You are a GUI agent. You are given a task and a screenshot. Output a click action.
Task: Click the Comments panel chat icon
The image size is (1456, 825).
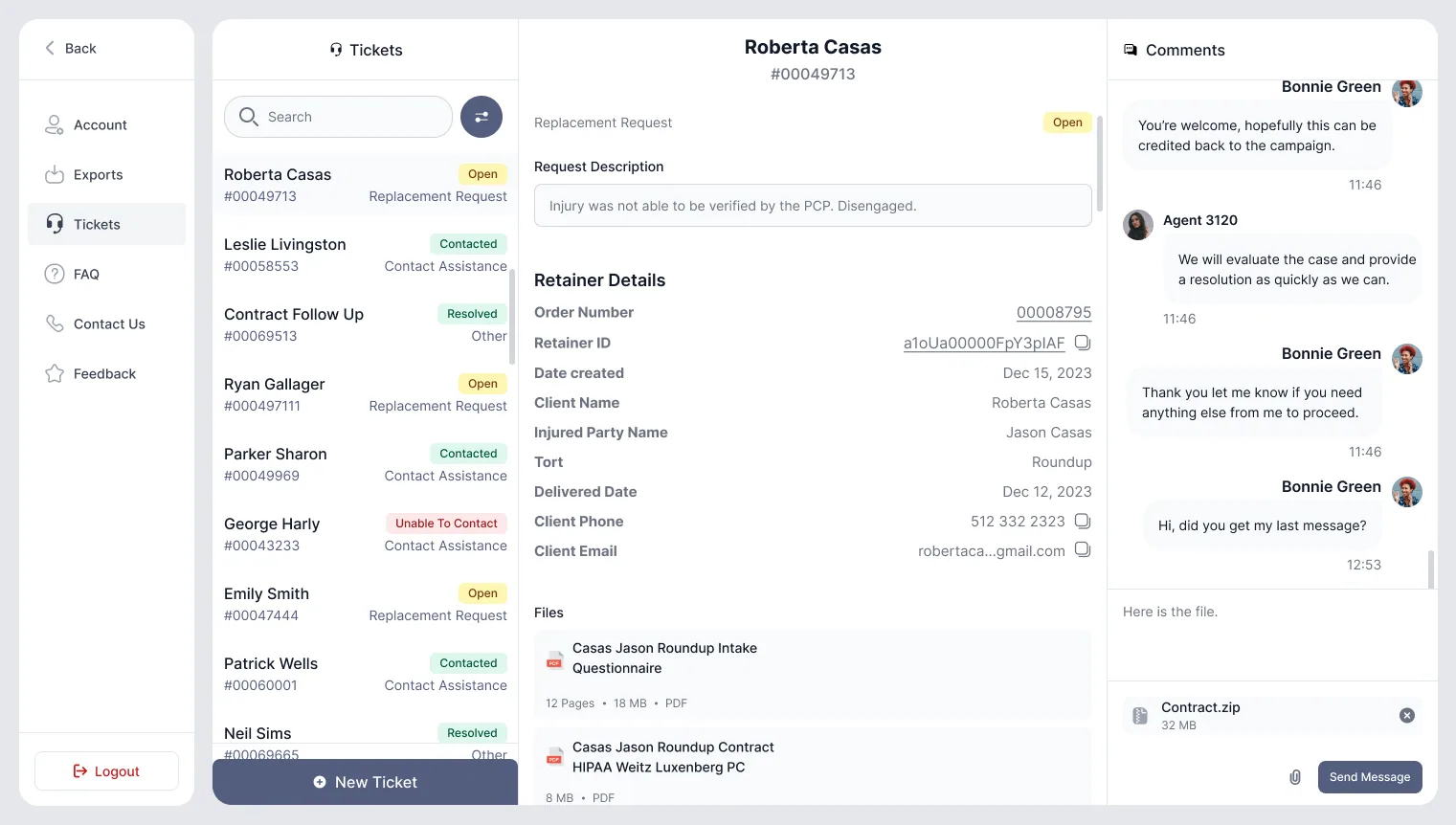click(1131, 50)
